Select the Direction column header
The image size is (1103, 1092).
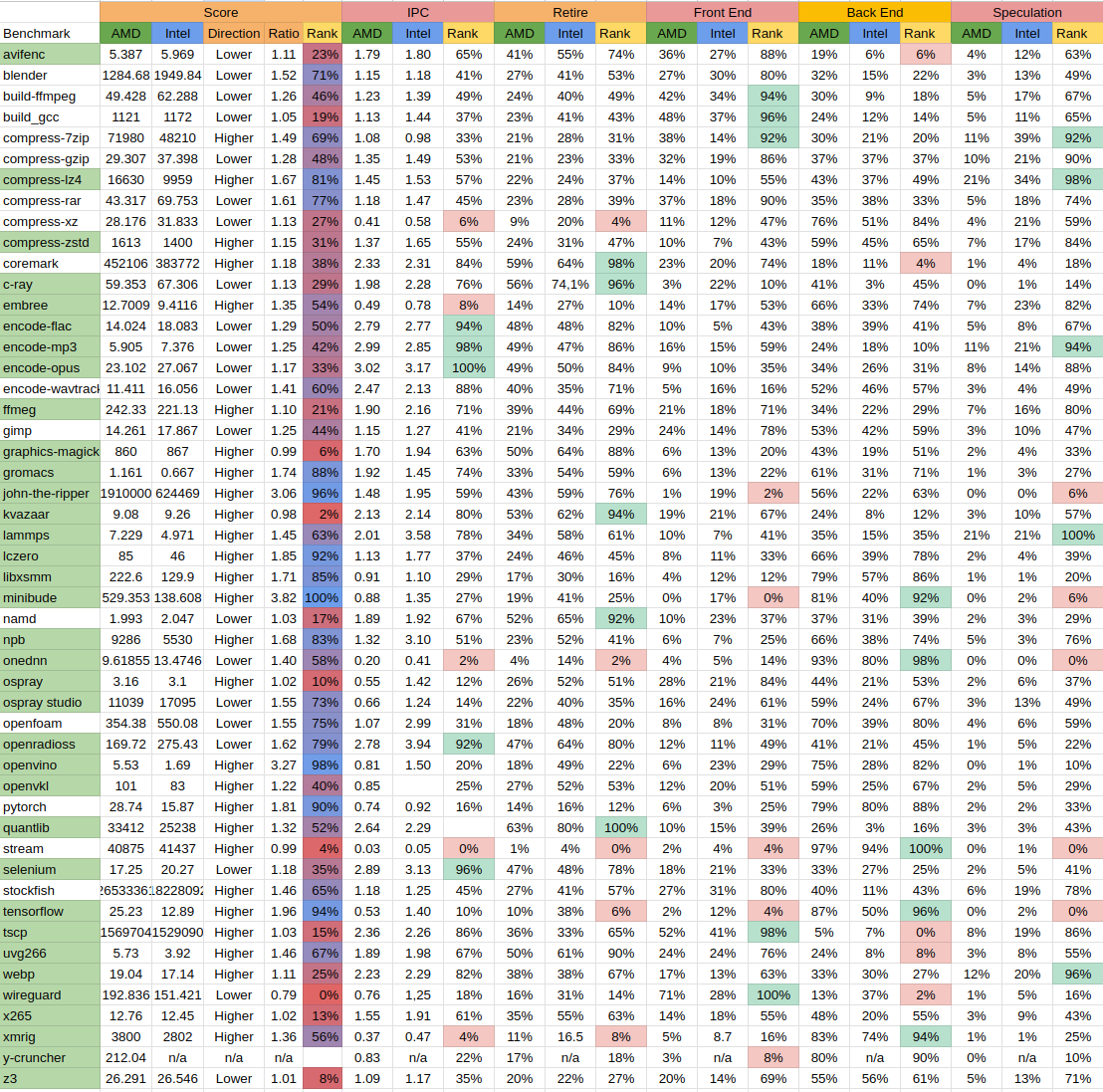tap(234, 33)
